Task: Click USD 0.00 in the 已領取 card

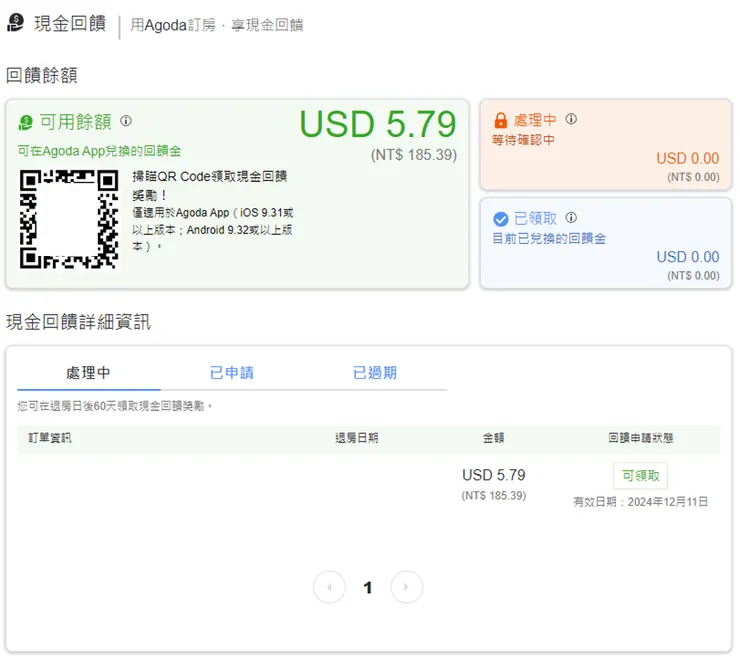Action: [688, 257]
